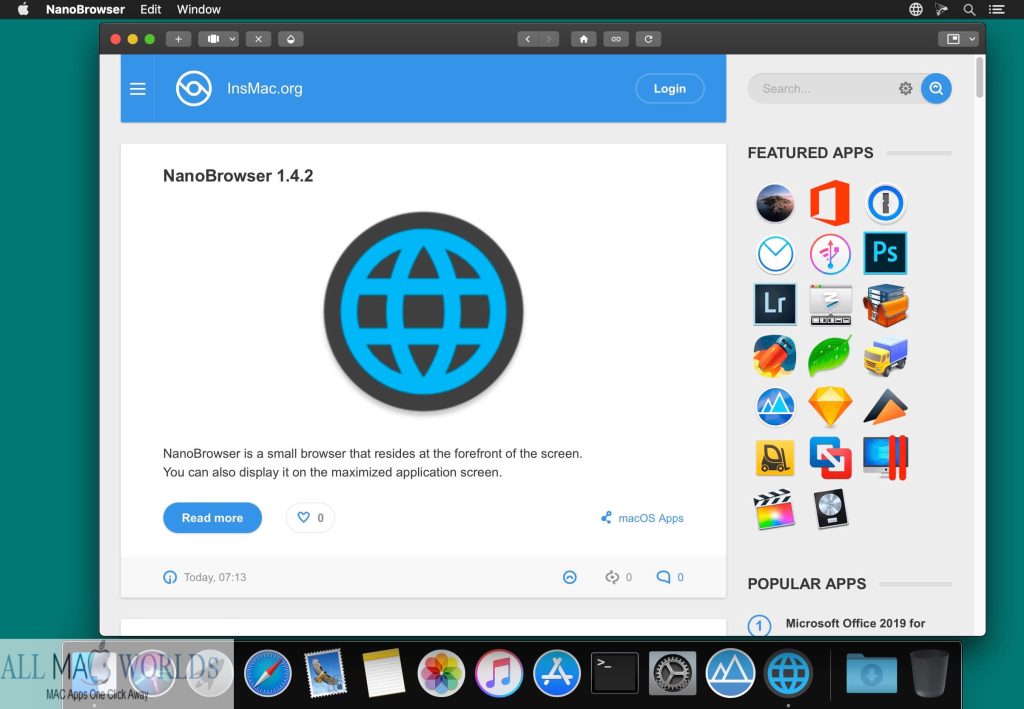The image size is (1024, 709).
Task: Launch Terminal from the Dock
Action: click(x=615, y=672)
